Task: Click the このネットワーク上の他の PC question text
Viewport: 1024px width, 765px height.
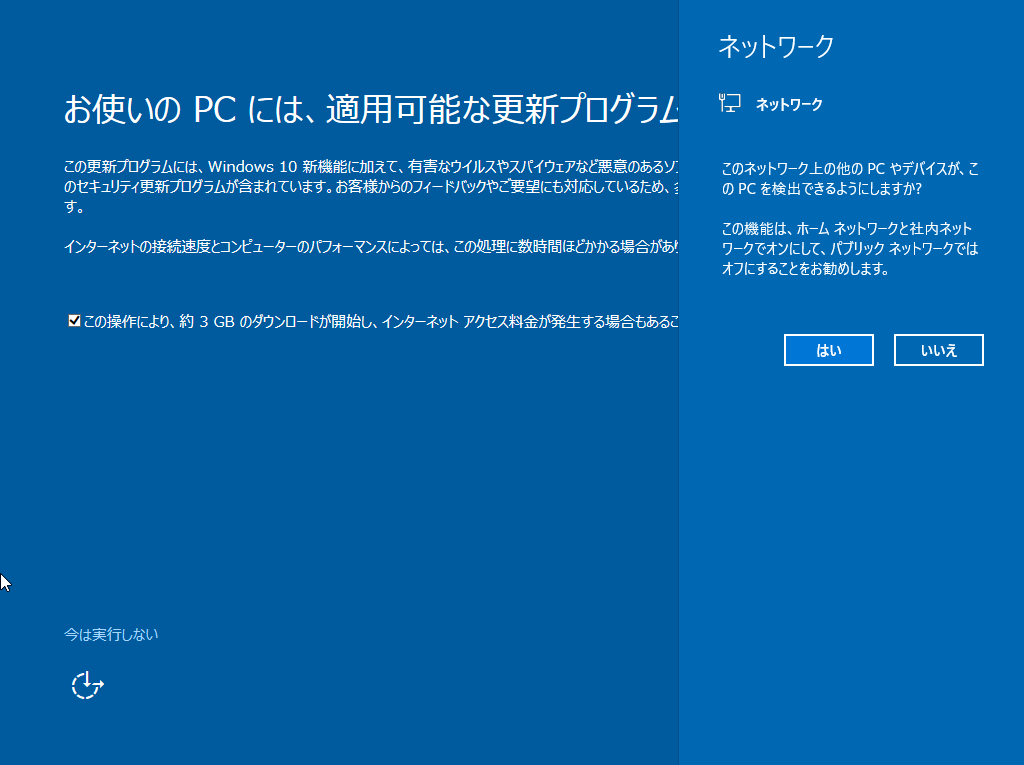Action: tap(850, 178)
